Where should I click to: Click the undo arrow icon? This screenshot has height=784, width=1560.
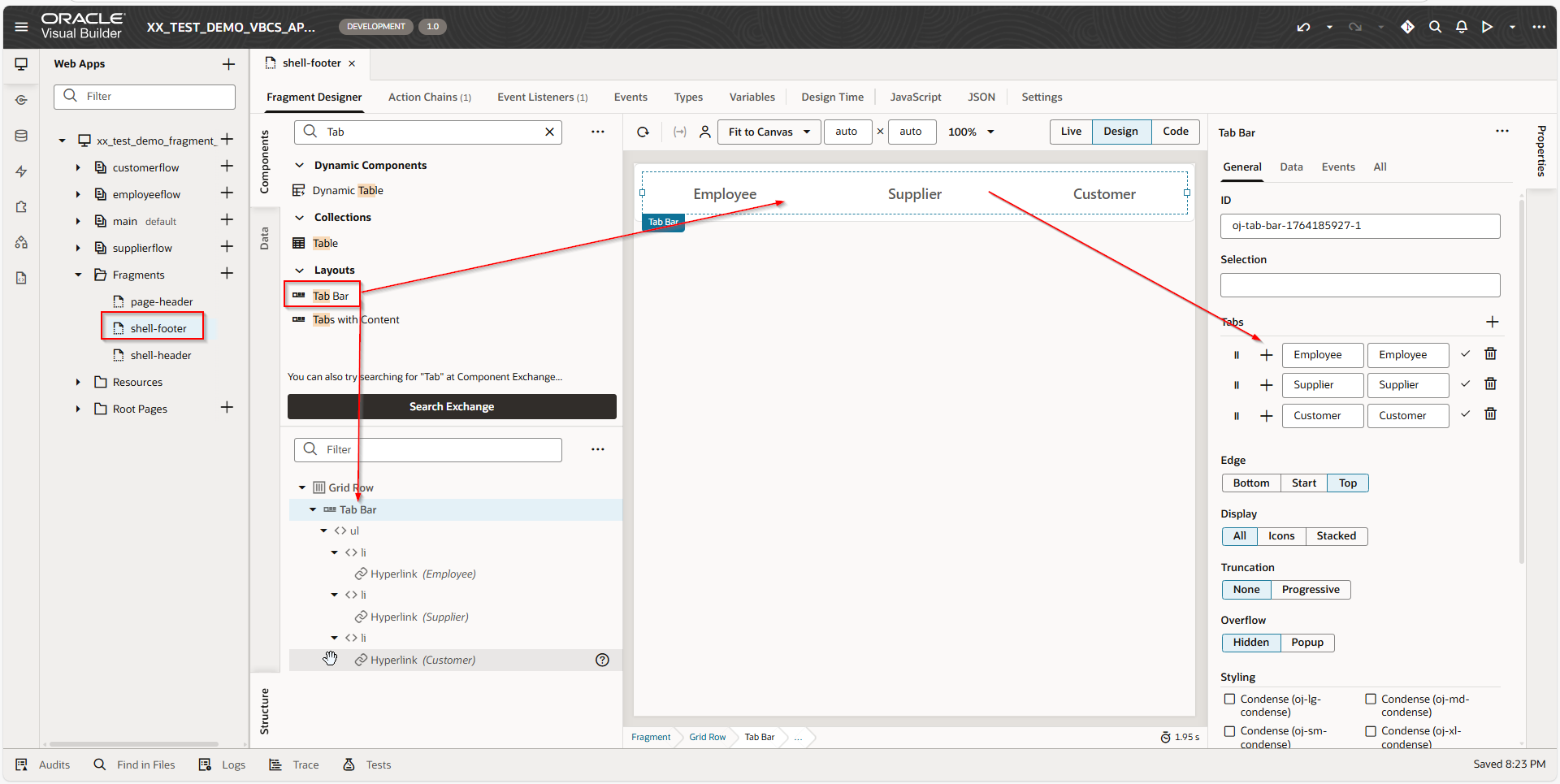click(x=1303, y=27)
